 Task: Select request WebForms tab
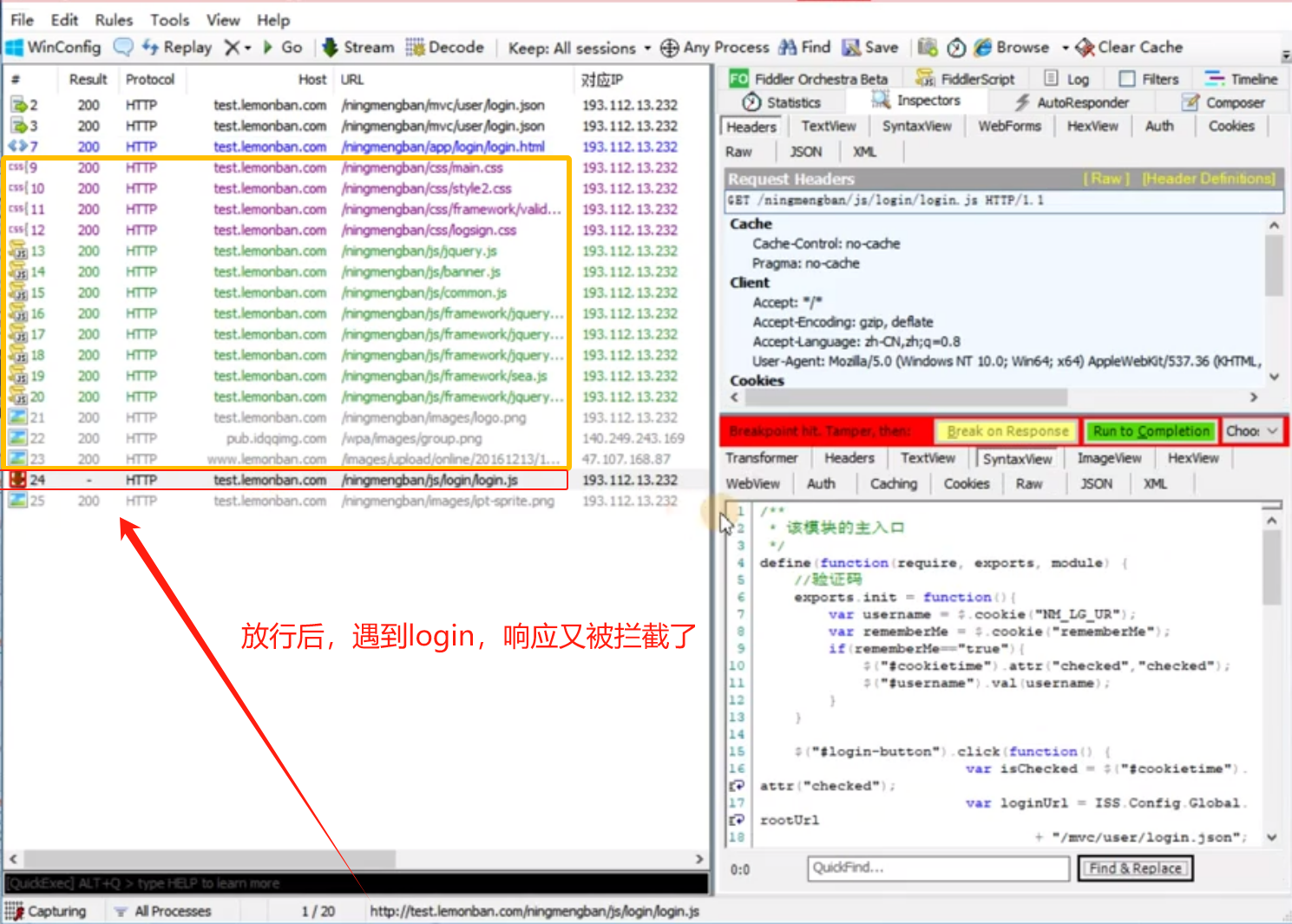[1009, 127]
